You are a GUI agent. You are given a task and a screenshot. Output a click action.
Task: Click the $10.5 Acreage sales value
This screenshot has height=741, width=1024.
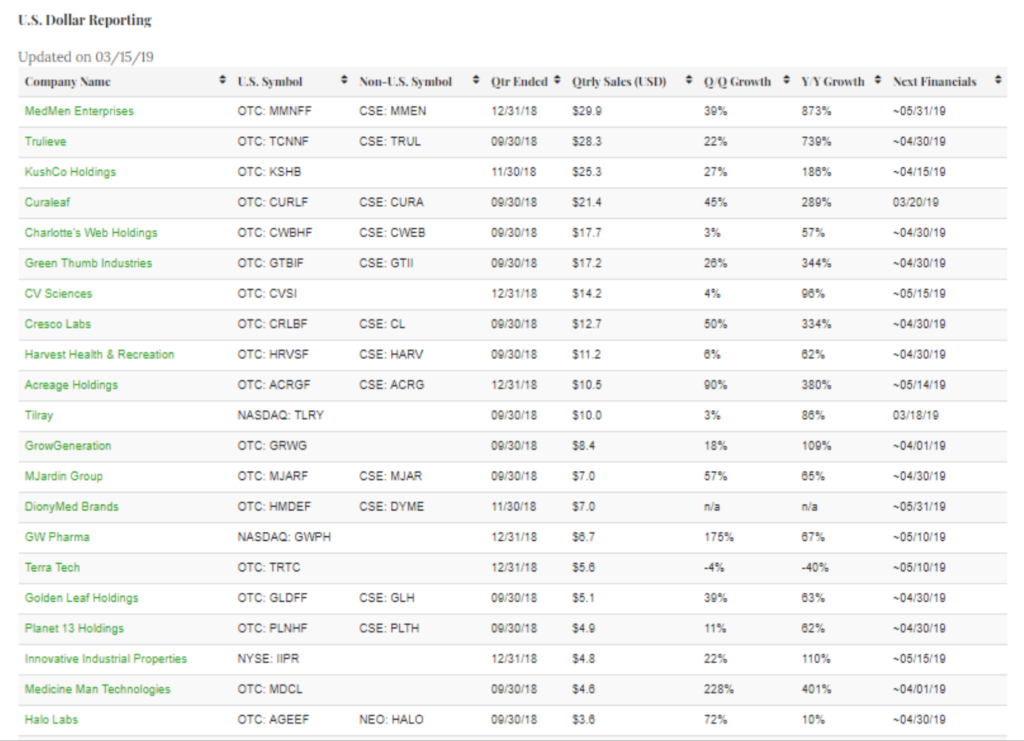point(586,385)
